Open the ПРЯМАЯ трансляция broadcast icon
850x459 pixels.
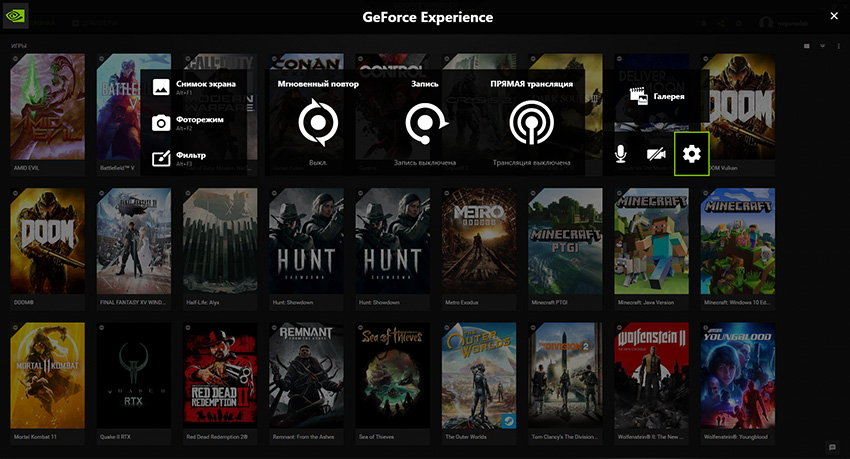pyautogui.click(x=531, y=123)
